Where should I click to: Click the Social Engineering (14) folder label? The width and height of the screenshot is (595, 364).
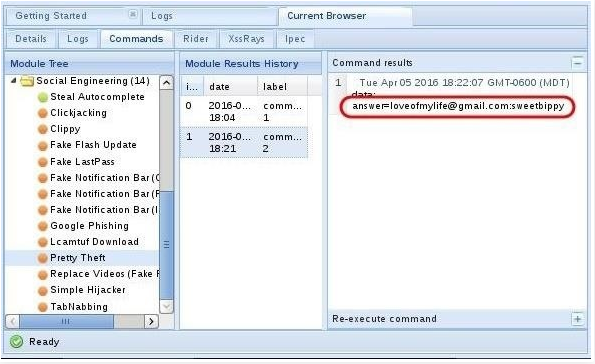(93, 81)
